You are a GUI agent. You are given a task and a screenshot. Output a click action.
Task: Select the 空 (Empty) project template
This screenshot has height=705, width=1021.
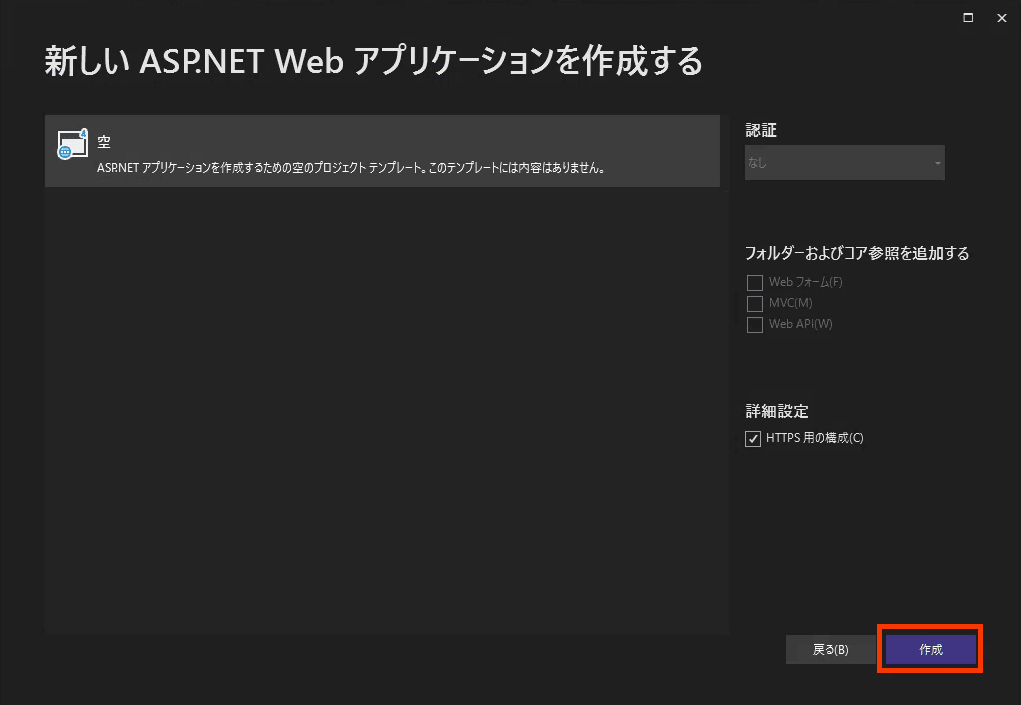click(382, 151)
